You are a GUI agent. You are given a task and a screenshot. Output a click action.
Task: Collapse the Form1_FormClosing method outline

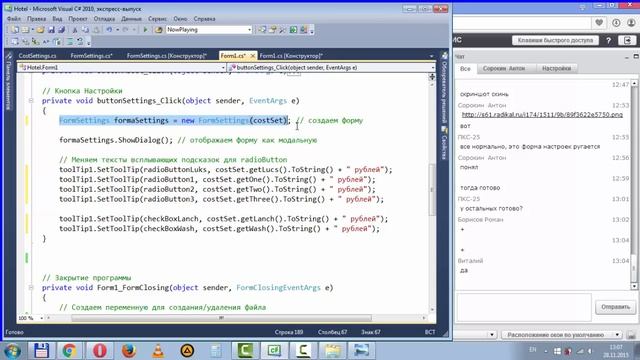31,287
